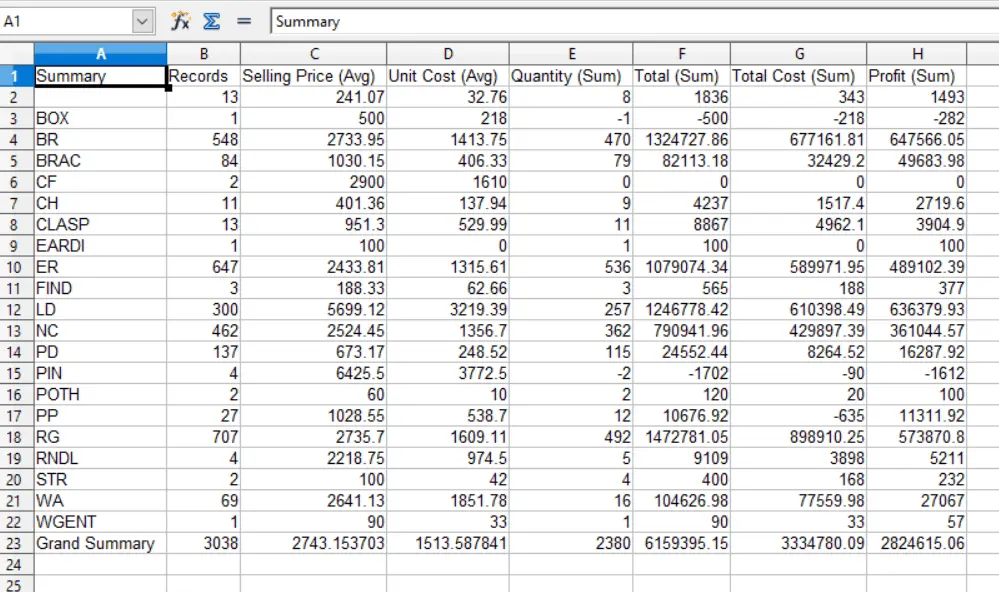This screenshot has width=999, height=592.
Task: Click cell with value 24552.44
Action: (x=681, y=352)
